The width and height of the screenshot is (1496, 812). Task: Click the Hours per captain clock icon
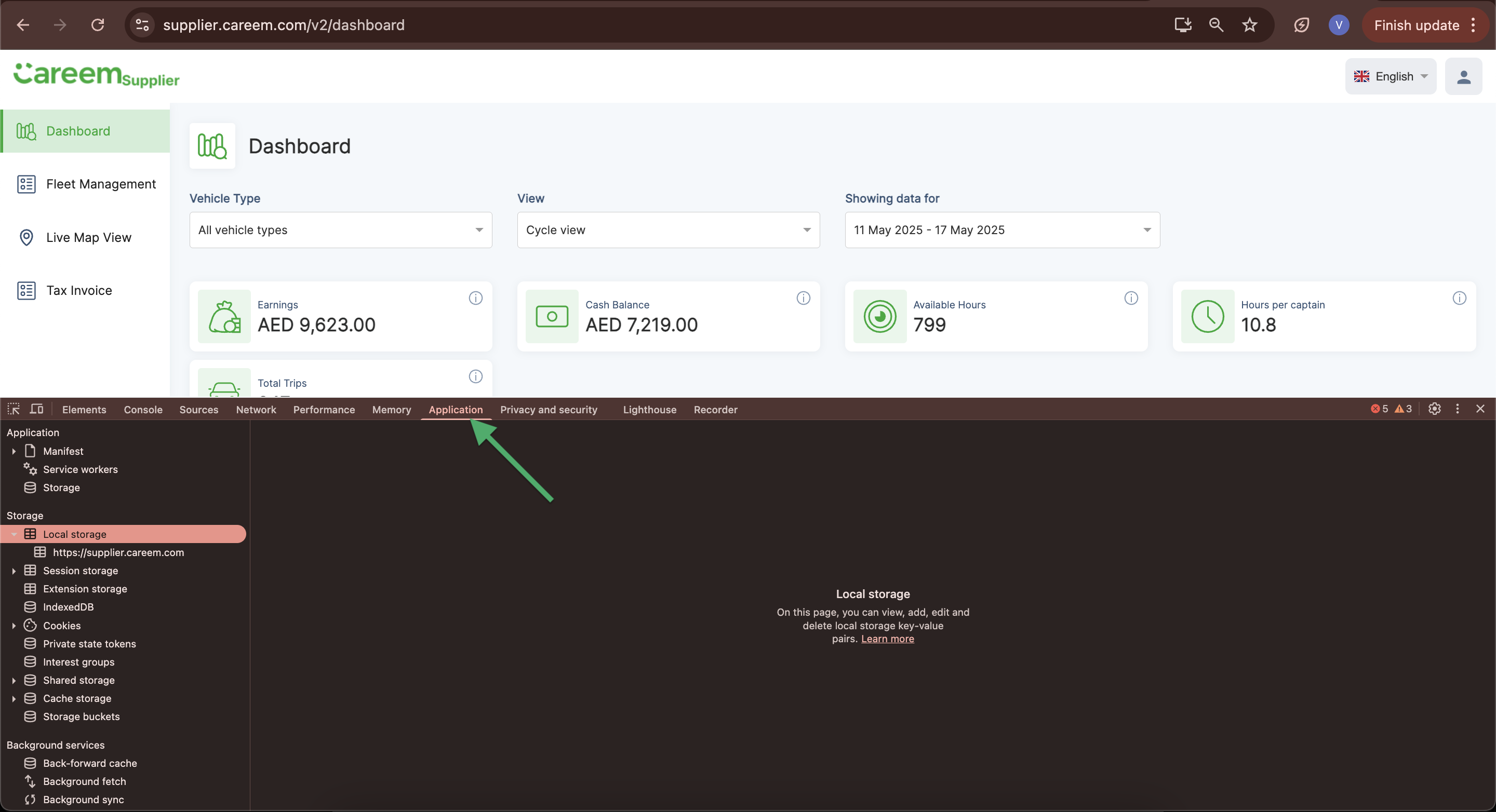(x=1208, y=316)
